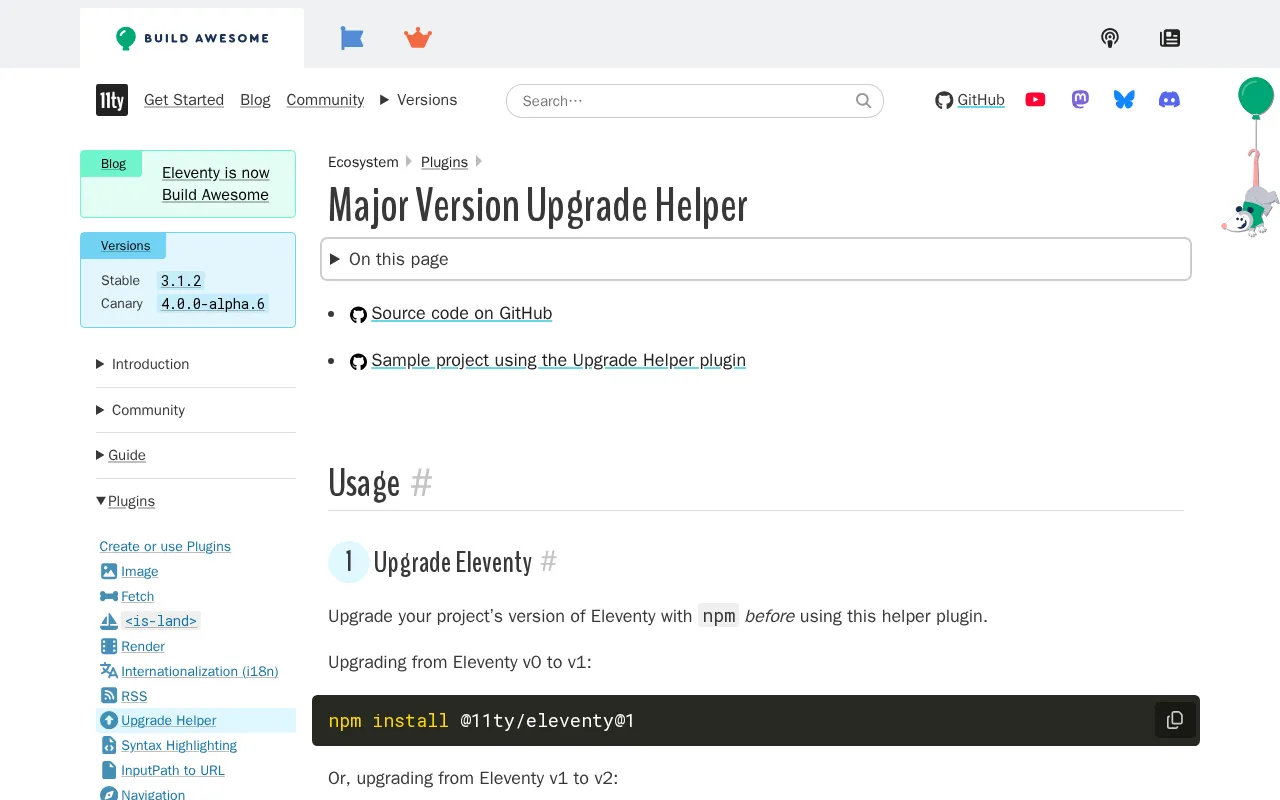
Task: Click the possum balloon mascot
Action: click(1250, 157)
